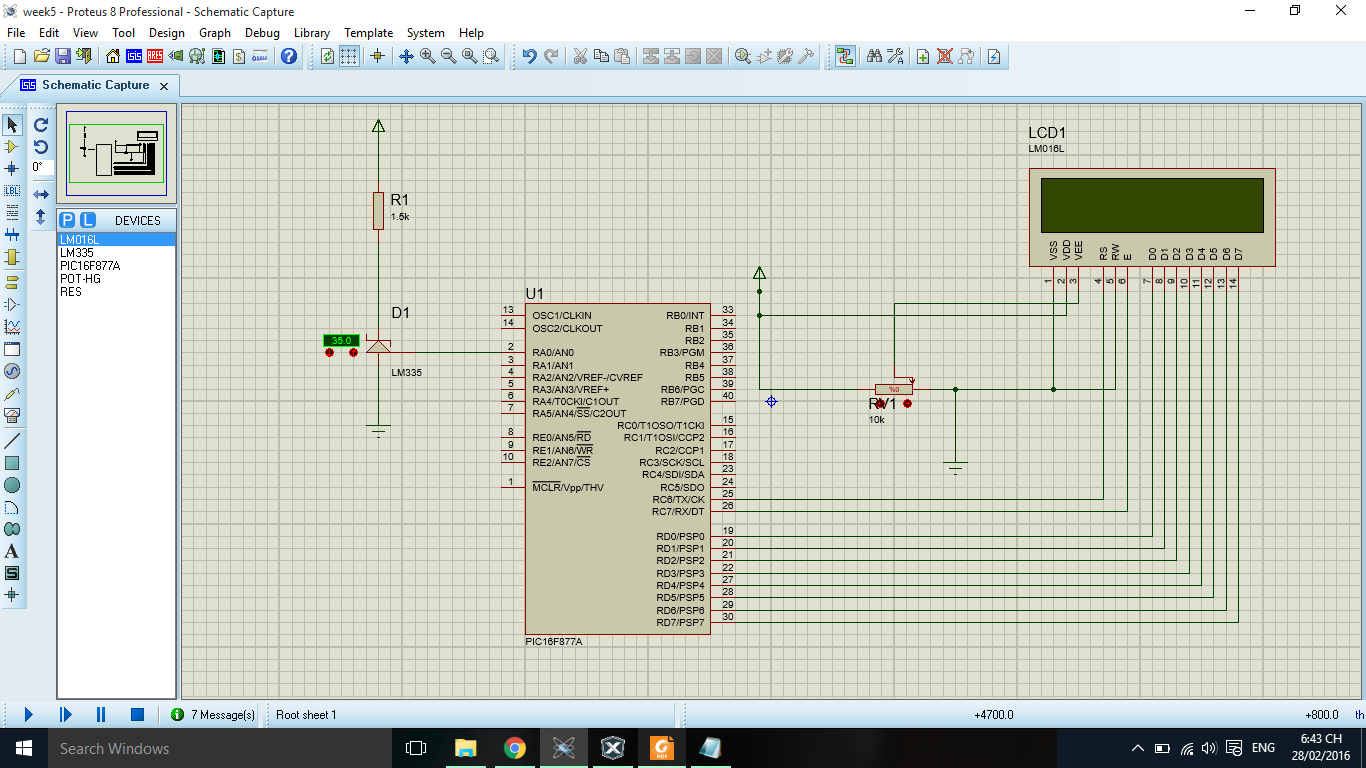Select the Wire Label Mode LBL tool
Viewport: 1366px width, 768px height.
click(x=12, y=190)
